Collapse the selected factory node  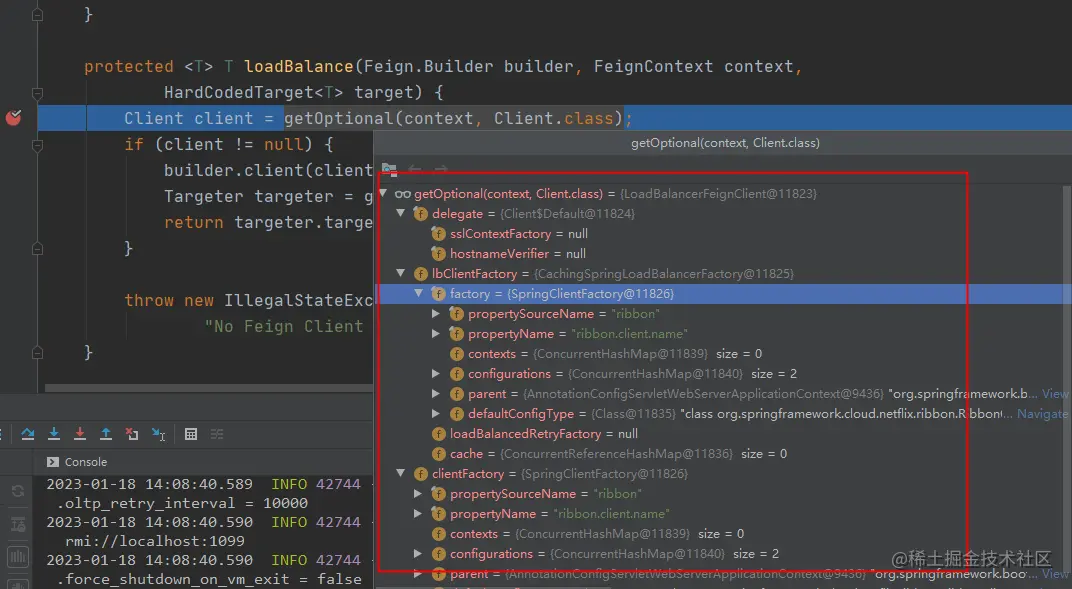point(419,293)
